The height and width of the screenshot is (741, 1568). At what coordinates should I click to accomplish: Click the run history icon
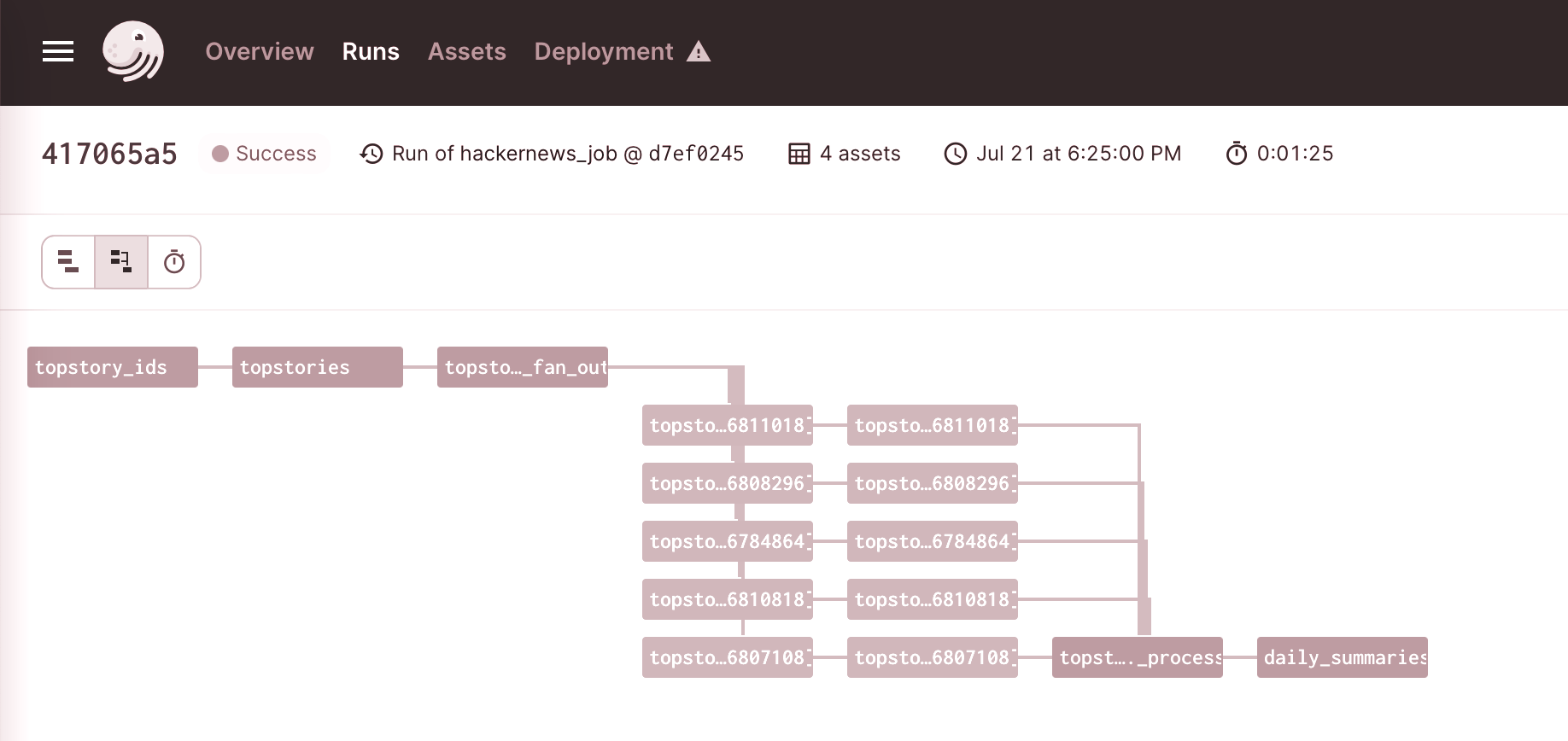pyautogui.click(x=372, y=154)
